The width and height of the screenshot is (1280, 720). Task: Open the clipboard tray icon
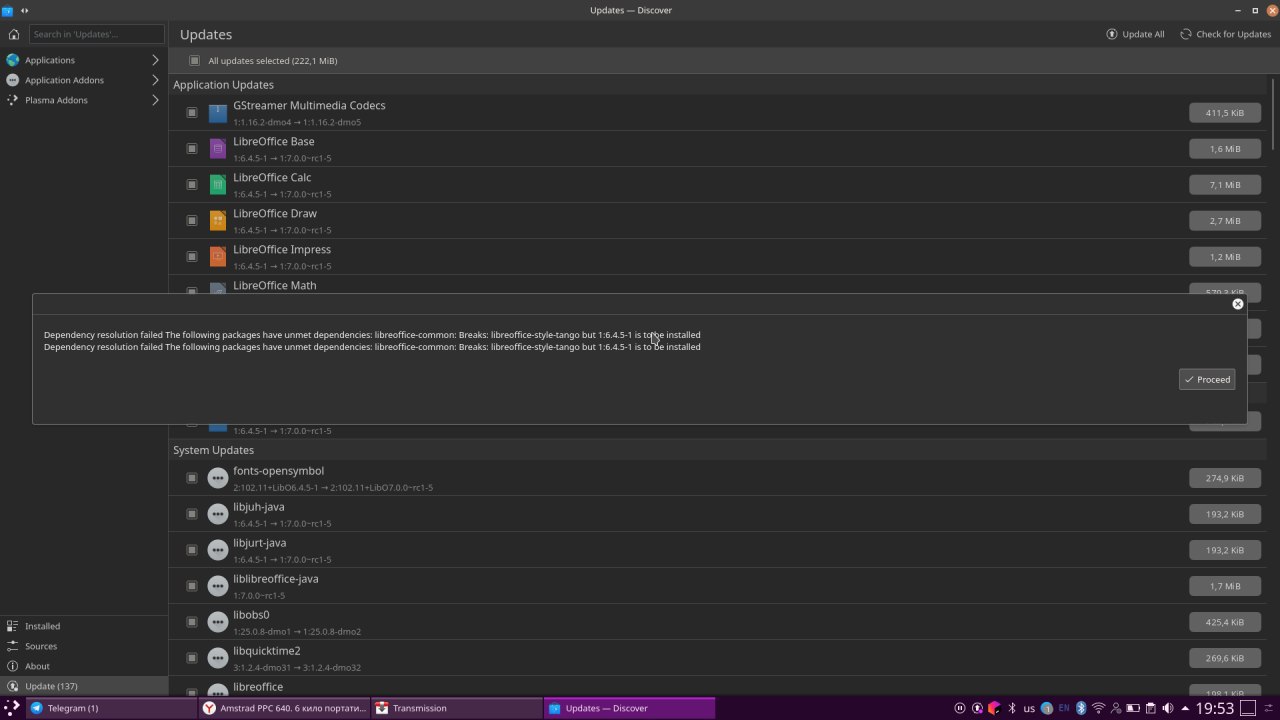1150,708
